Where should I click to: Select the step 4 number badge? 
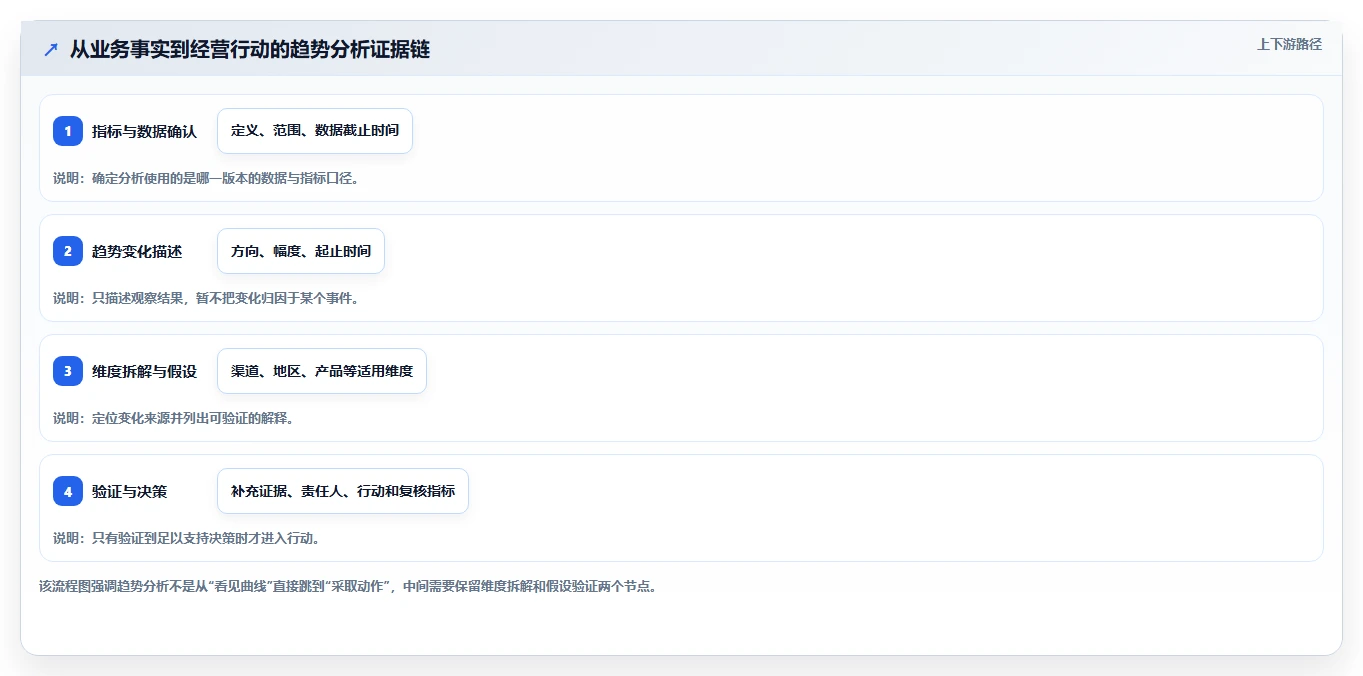[68, 491]
